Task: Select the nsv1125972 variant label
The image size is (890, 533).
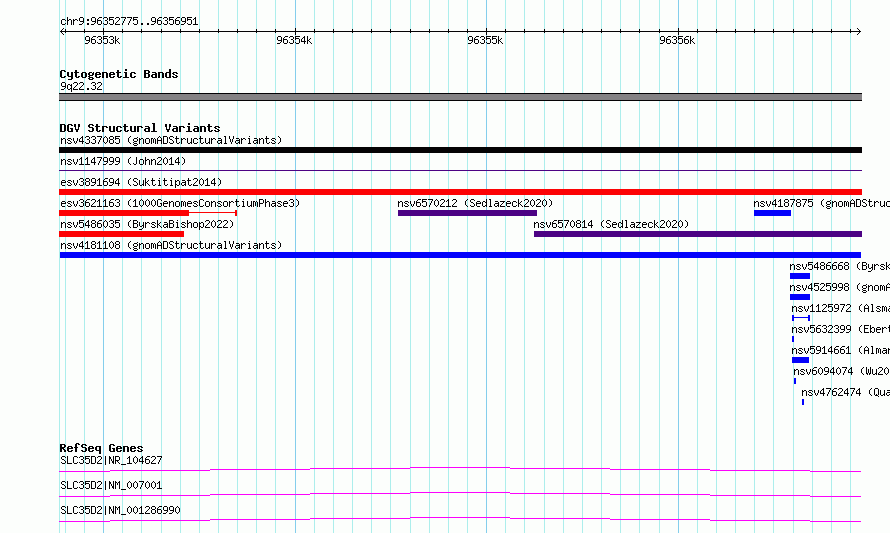Action: (x=841, y=308)
